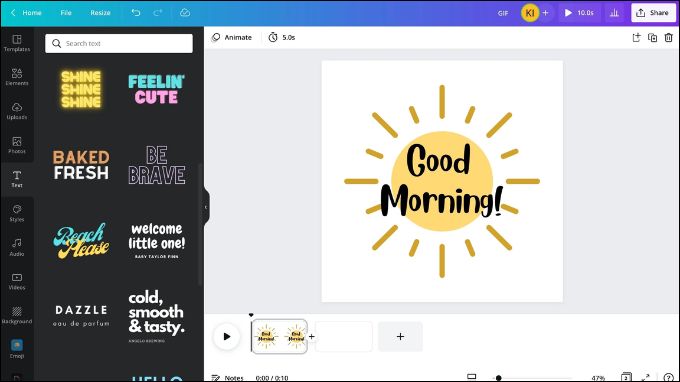Image resolution: width=680 pixels, height=382 pixels.
Task: Collapse the side panel handle
Action: 206,207
